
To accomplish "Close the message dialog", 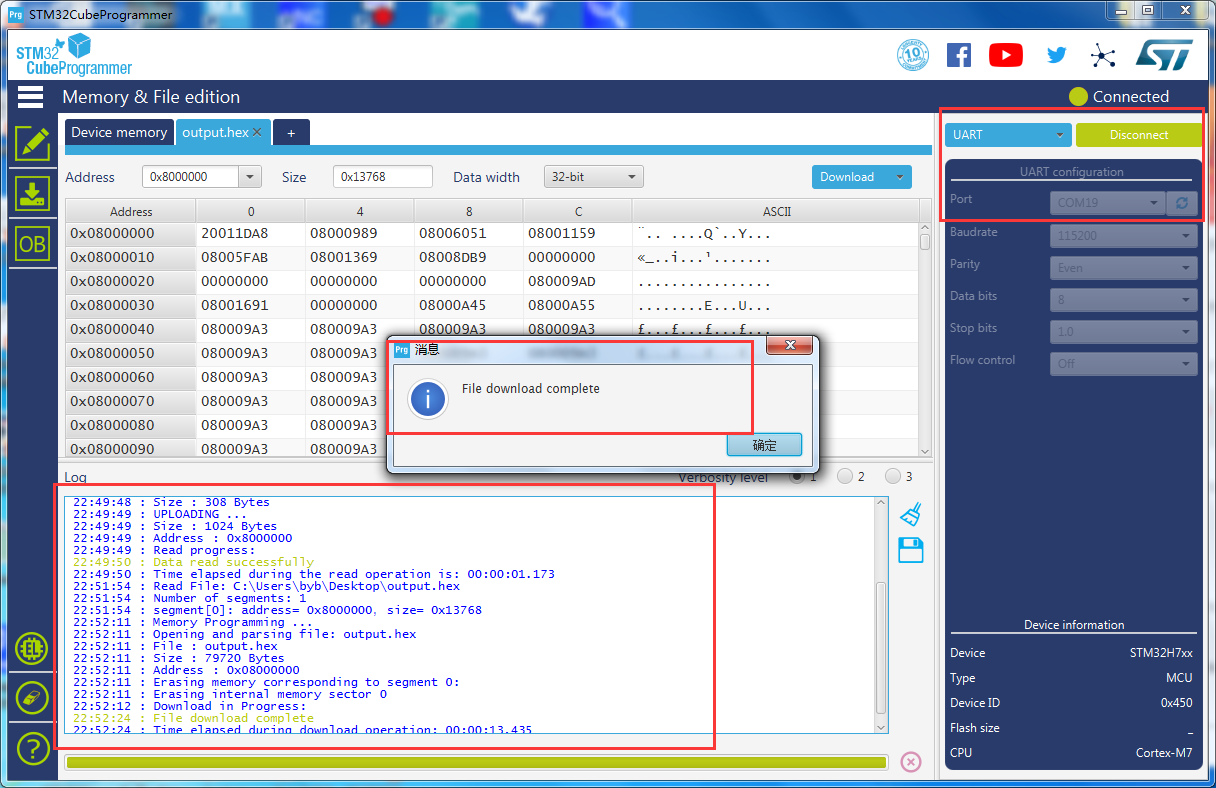I will [x=790, y=345].
